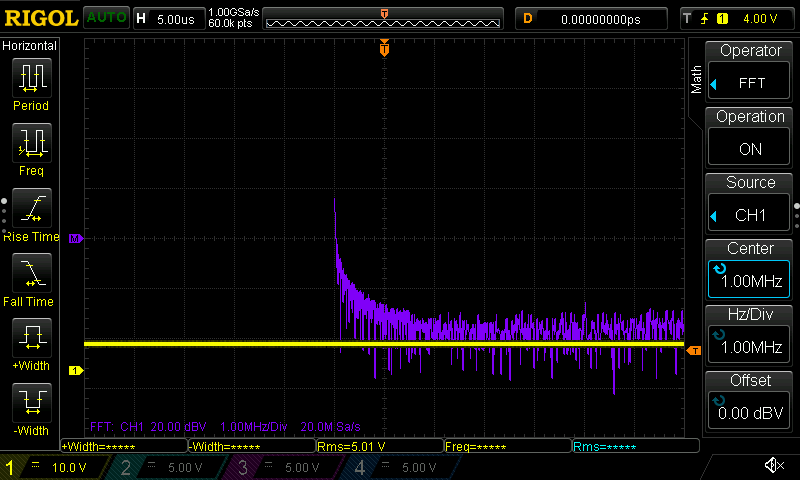Open the Horizontal measurement menu header
The image size is (800, 480).
pyautogui.click(x=31, y=46)
